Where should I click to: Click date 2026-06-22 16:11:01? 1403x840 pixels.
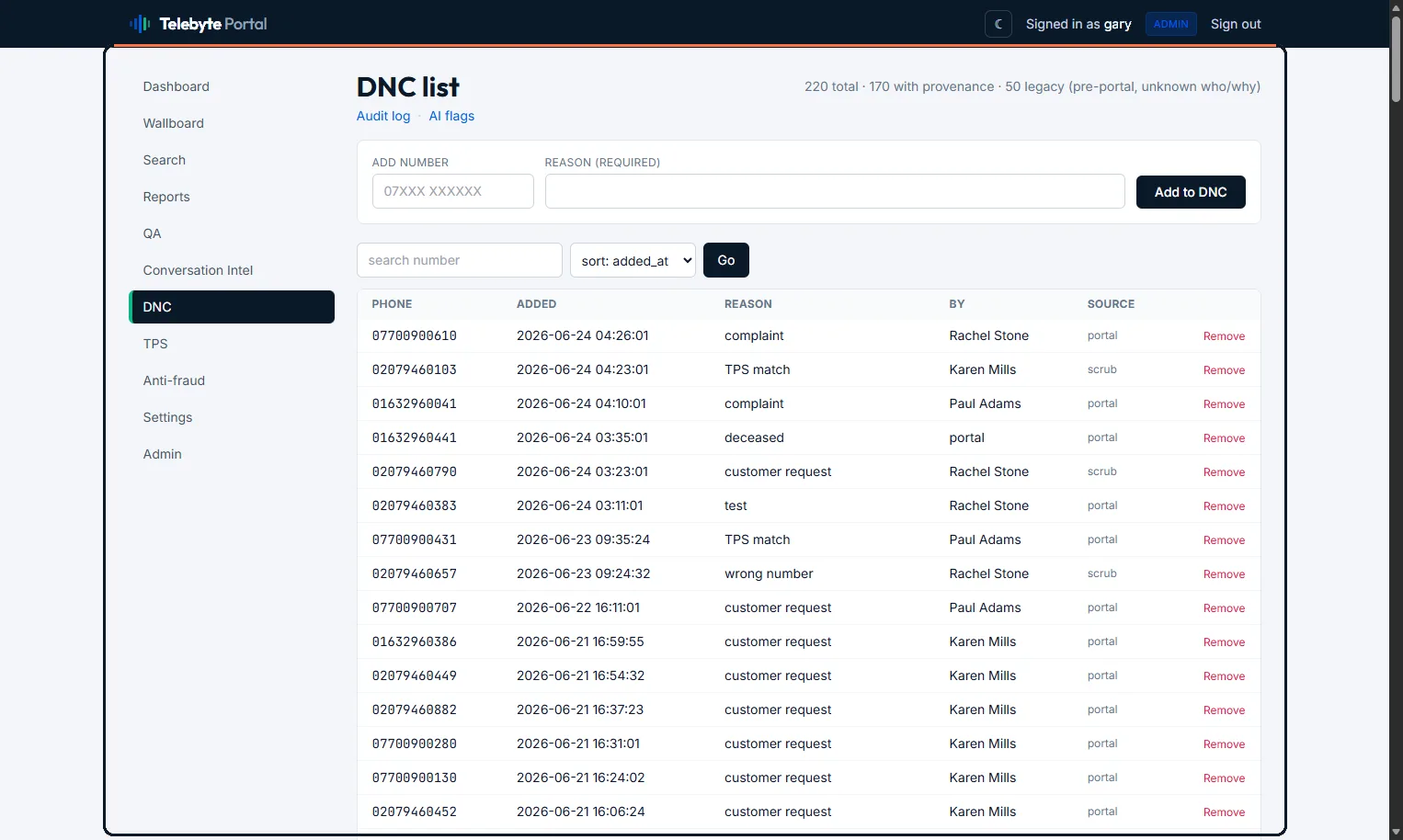pos(578,608)
